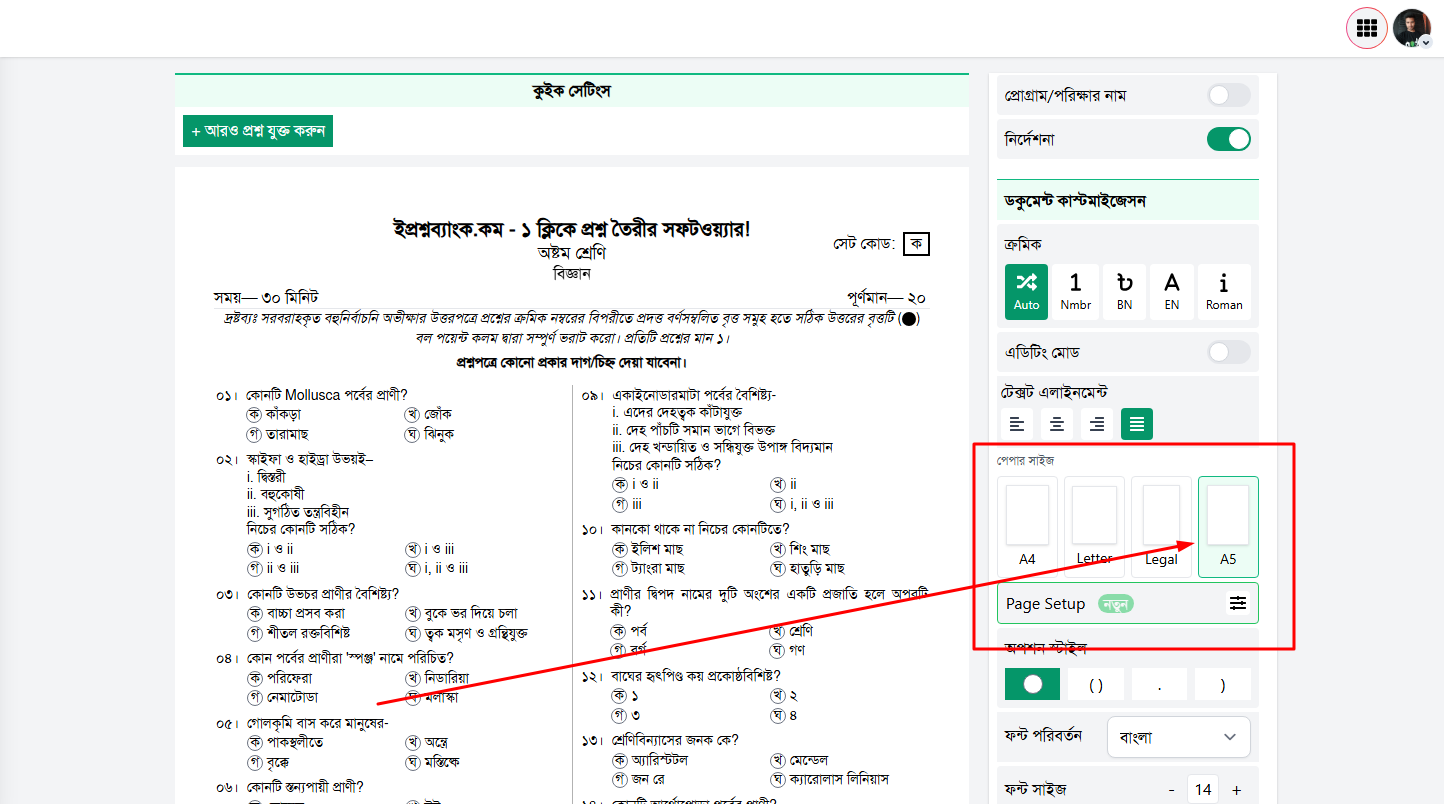Viewport: 1444px width, 804px height.
Task: Align text to the left
Action: [x=1017, y=424]
